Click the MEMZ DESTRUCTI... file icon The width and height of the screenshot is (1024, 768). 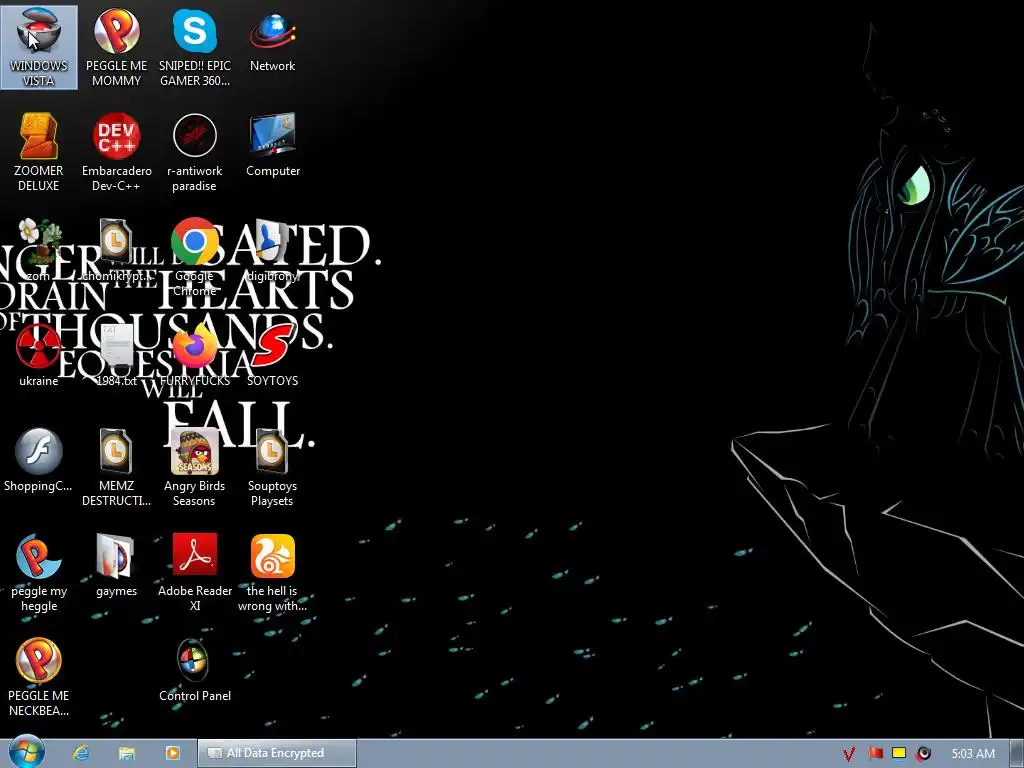point(116,467)
